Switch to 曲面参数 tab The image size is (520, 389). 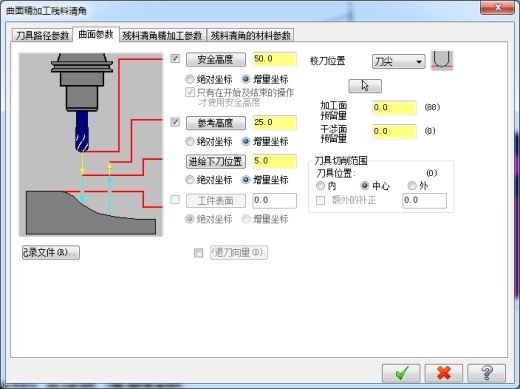[x=96, y=34]
